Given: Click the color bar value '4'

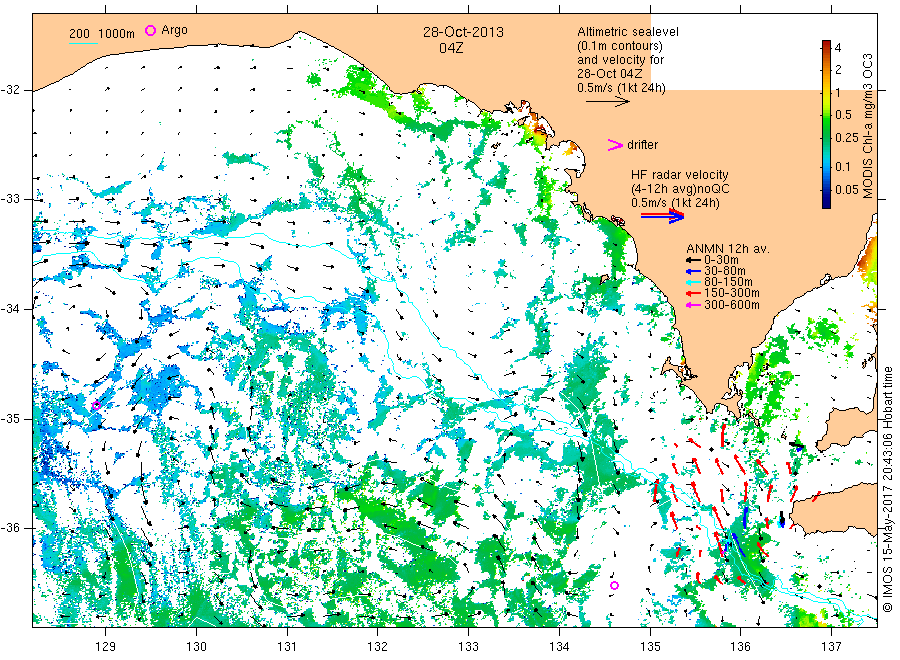Looking at the screenshot, I should (x=837, y=48).
